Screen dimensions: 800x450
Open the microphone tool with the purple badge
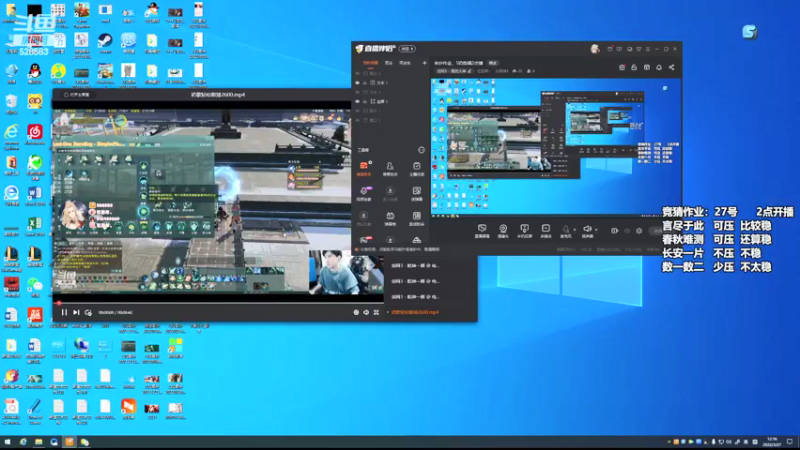tap(364, 193)
